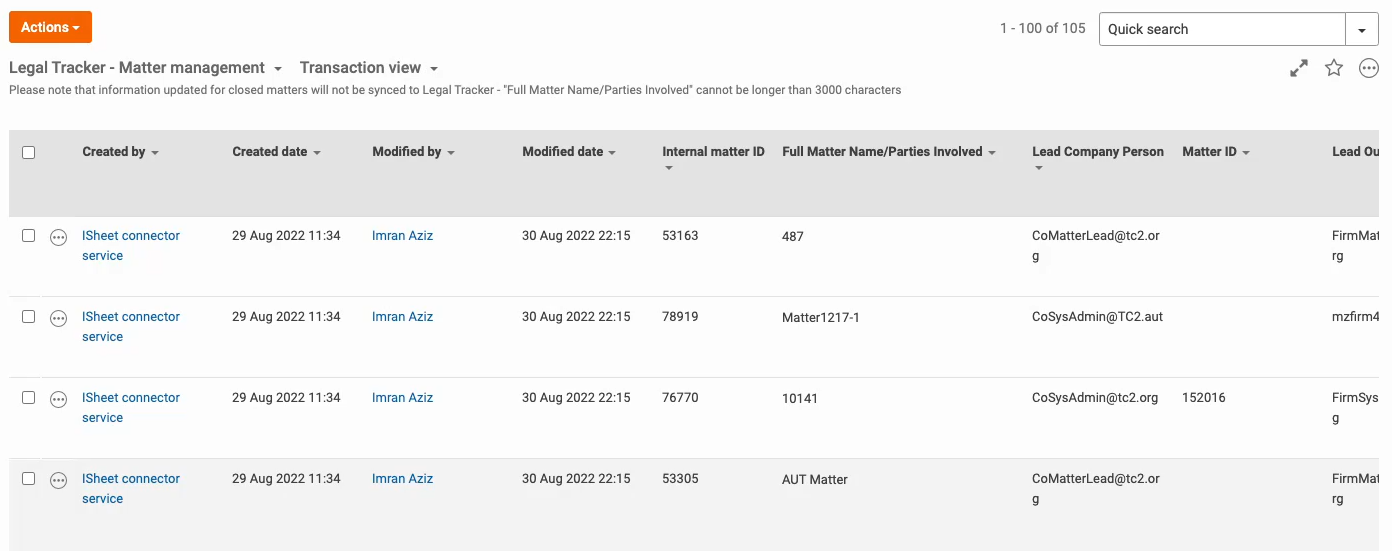Open Imran Aziz link in first row
Viewport: 1392px width, 551px height.
(x=402, y=236)
